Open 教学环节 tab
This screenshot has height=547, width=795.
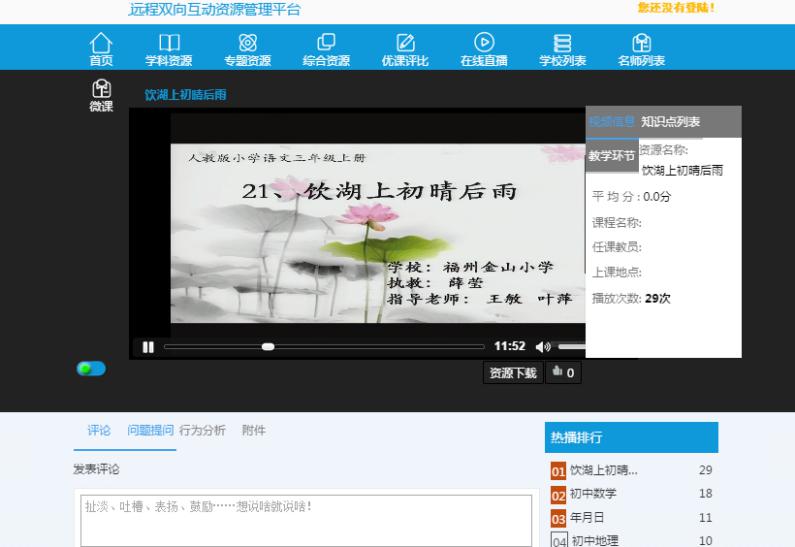coord(611,156)
